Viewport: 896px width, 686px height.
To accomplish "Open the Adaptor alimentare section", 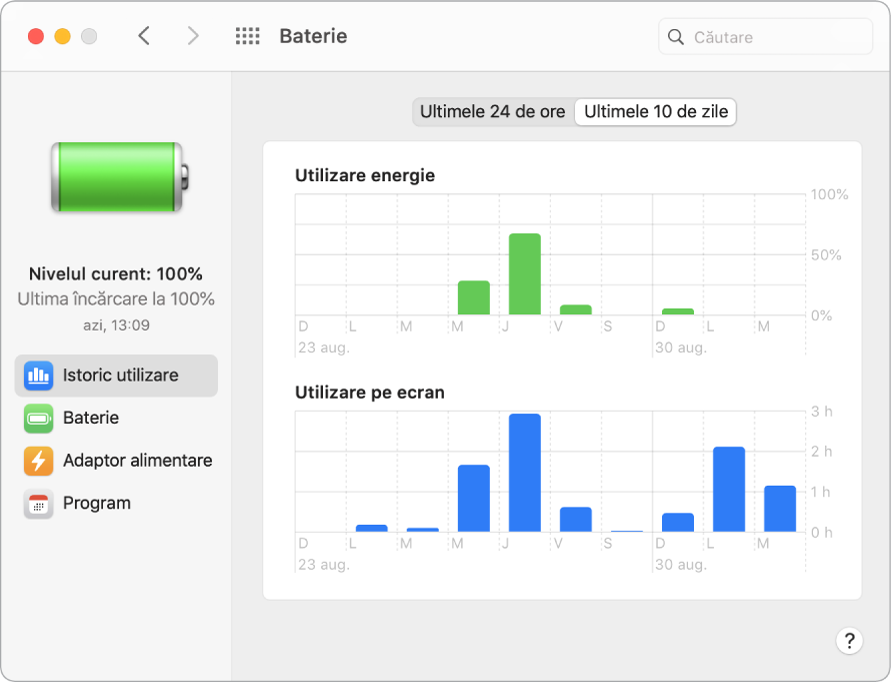I will [116, 461].
